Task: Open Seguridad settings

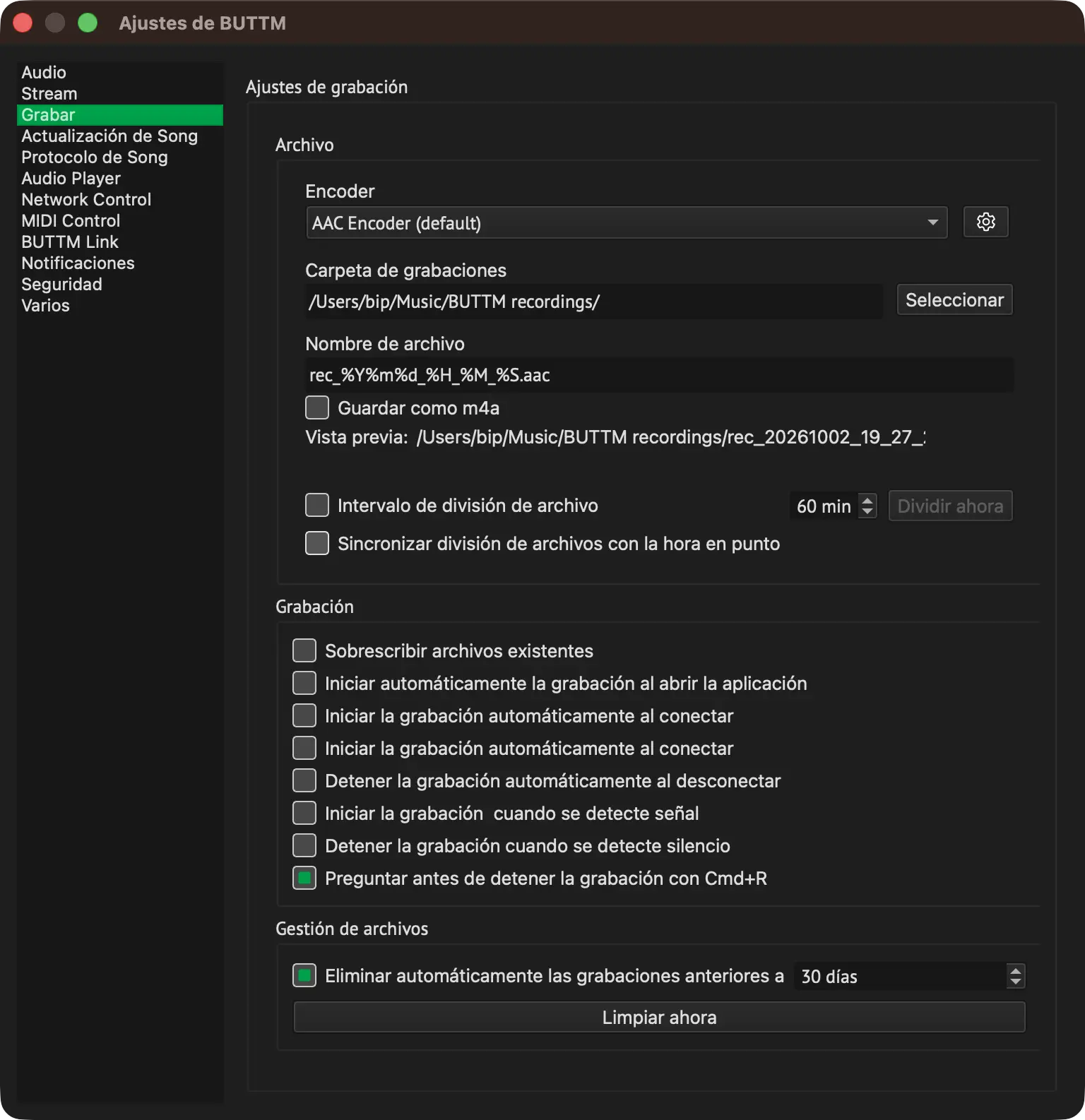Action: [x=120, y=285]
